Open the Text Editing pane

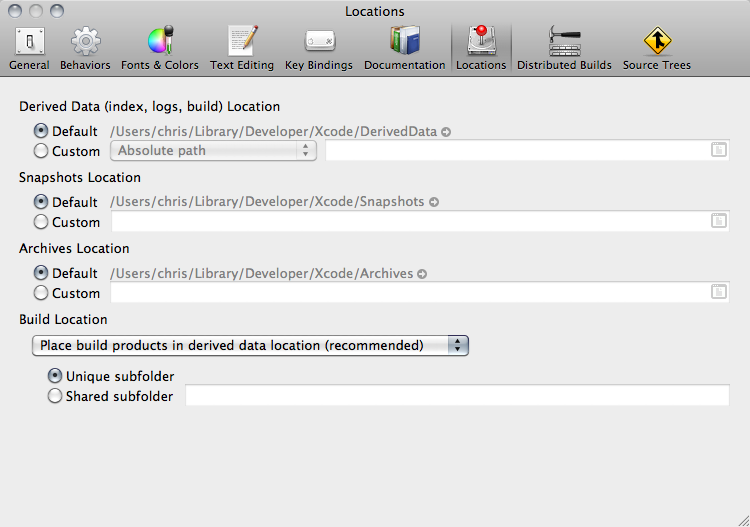click(242, 49)
